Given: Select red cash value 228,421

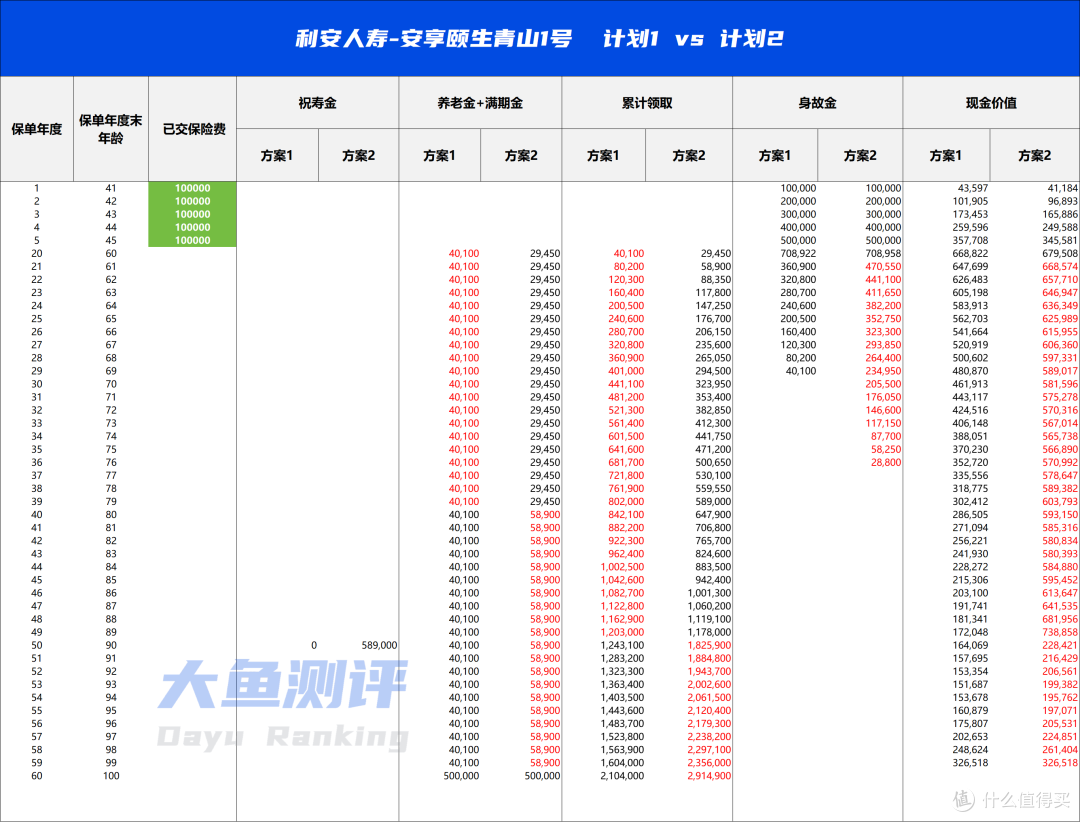Looking at the screenshot, I should point(1061,646).
